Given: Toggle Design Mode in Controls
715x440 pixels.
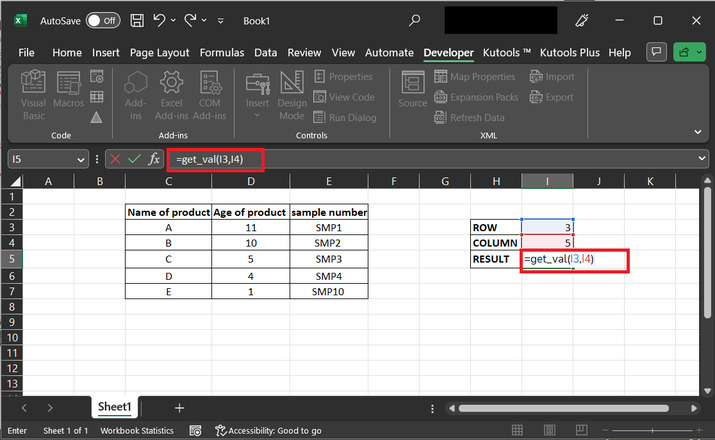Looking at the screenshot, I should tap(292, 92).
